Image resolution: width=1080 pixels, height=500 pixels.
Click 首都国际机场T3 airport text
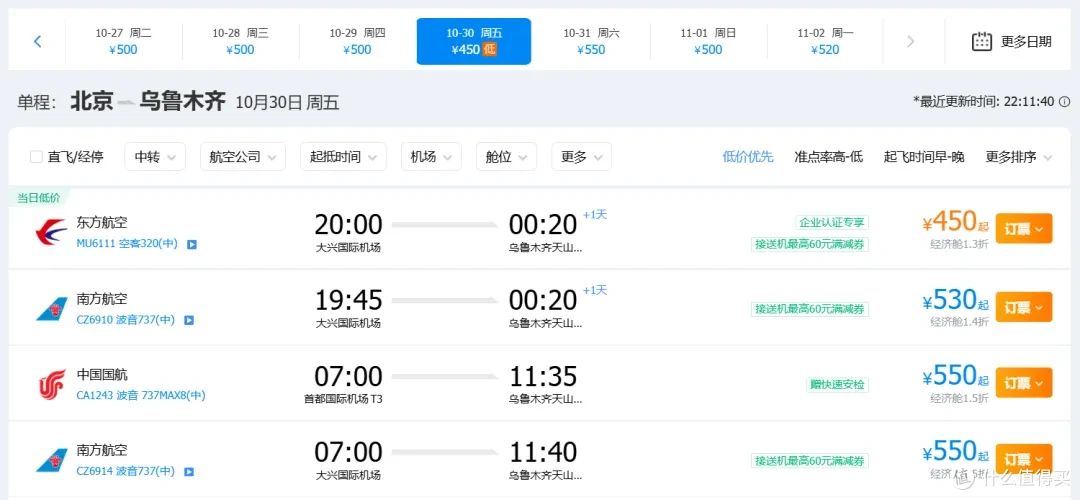343,399
